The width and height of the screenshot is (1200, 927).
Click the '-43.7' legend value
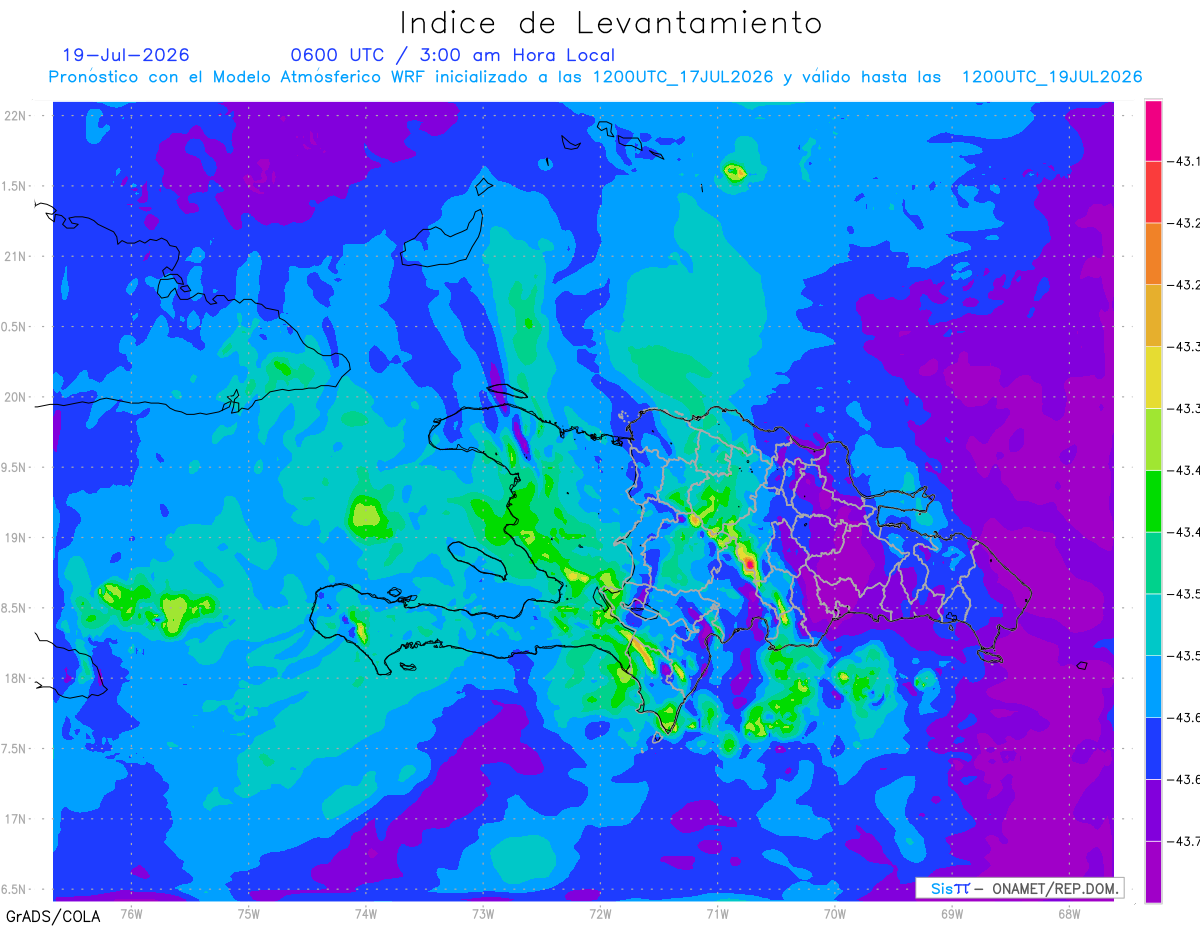tap(1185, 841)
